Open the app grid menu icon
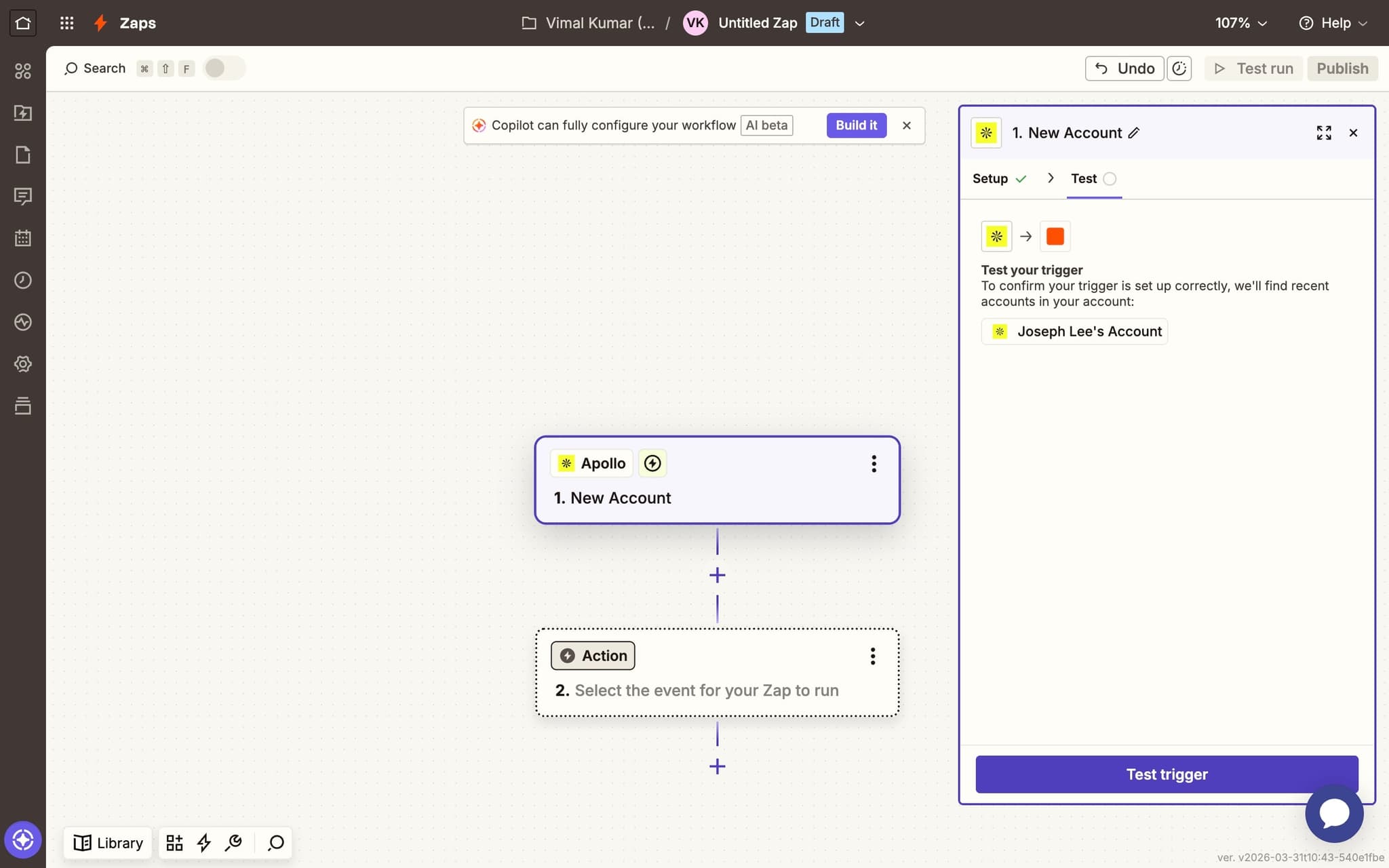 pos(66,23)
